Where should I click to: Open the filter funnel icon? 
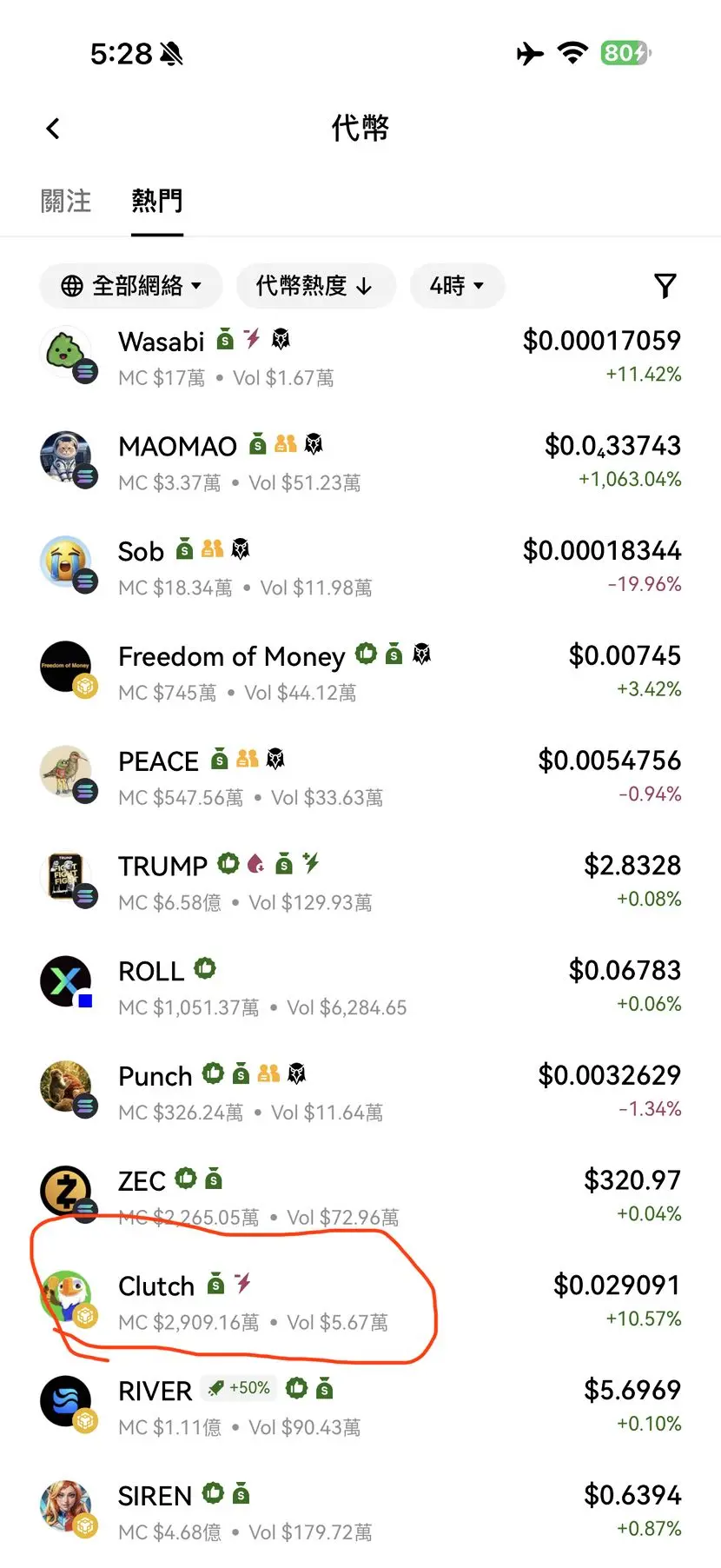point(665,286)
